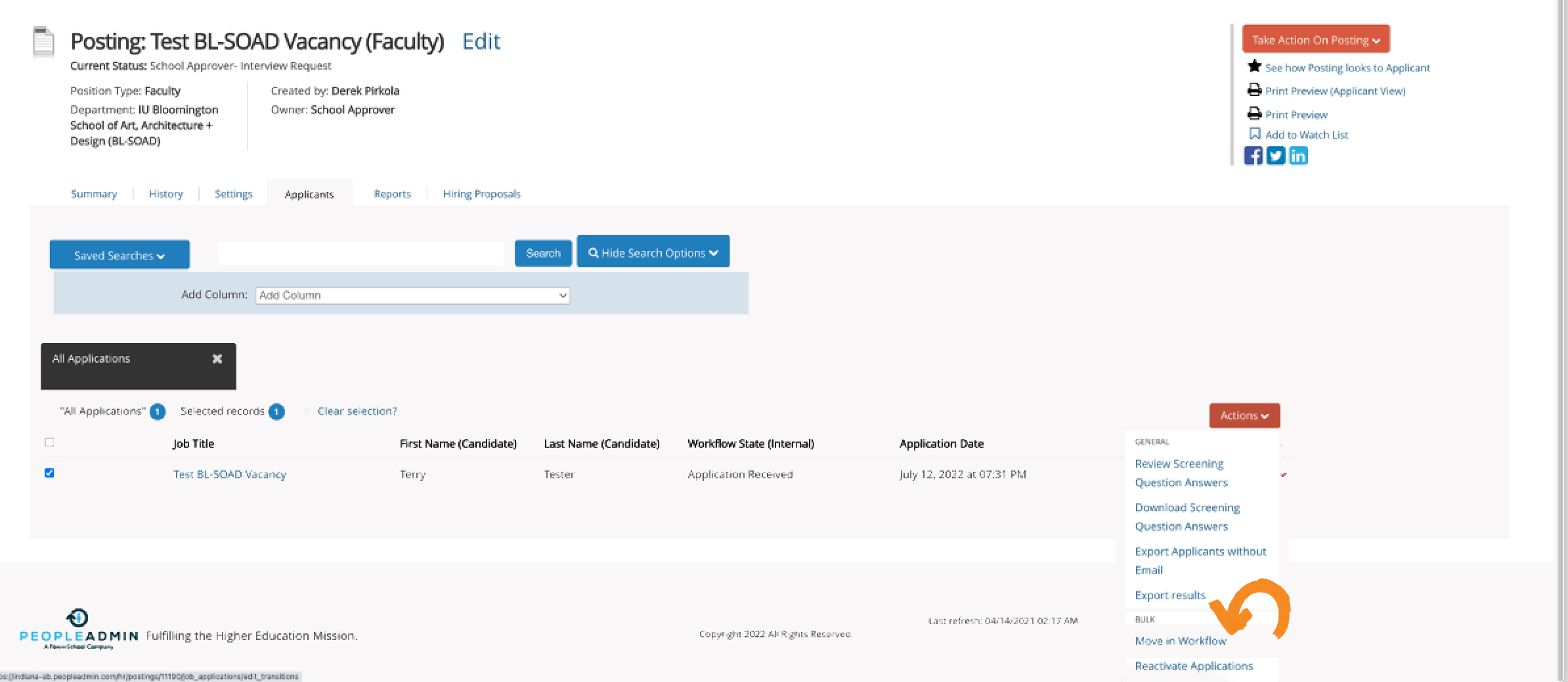Viewport: 1568px width, 682px height.
Task: Choose Export results in Actions menu
Action: 1170,595
